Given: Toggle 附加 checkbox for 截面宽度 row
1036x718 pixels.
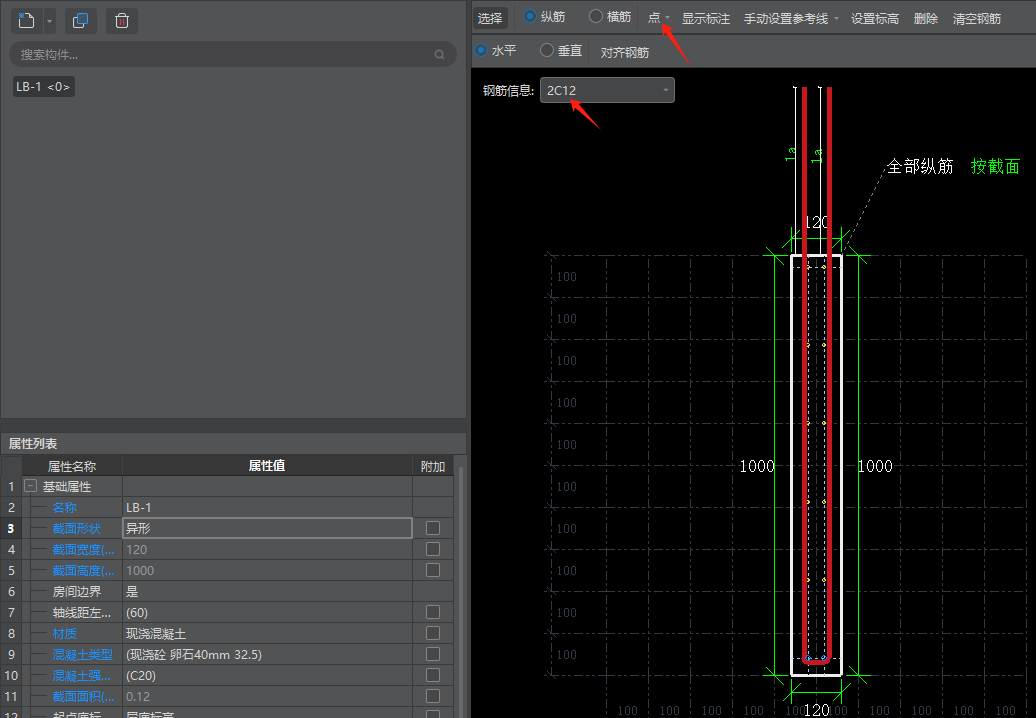Looking at the screenshot, I should (x=433, y=549).
